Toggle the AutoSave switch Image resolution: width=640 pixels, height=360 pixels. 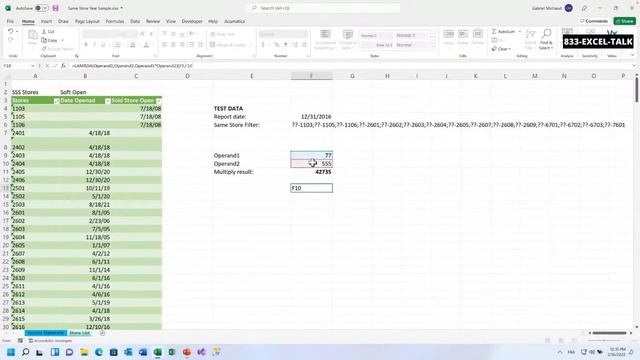tap(42, 8)
